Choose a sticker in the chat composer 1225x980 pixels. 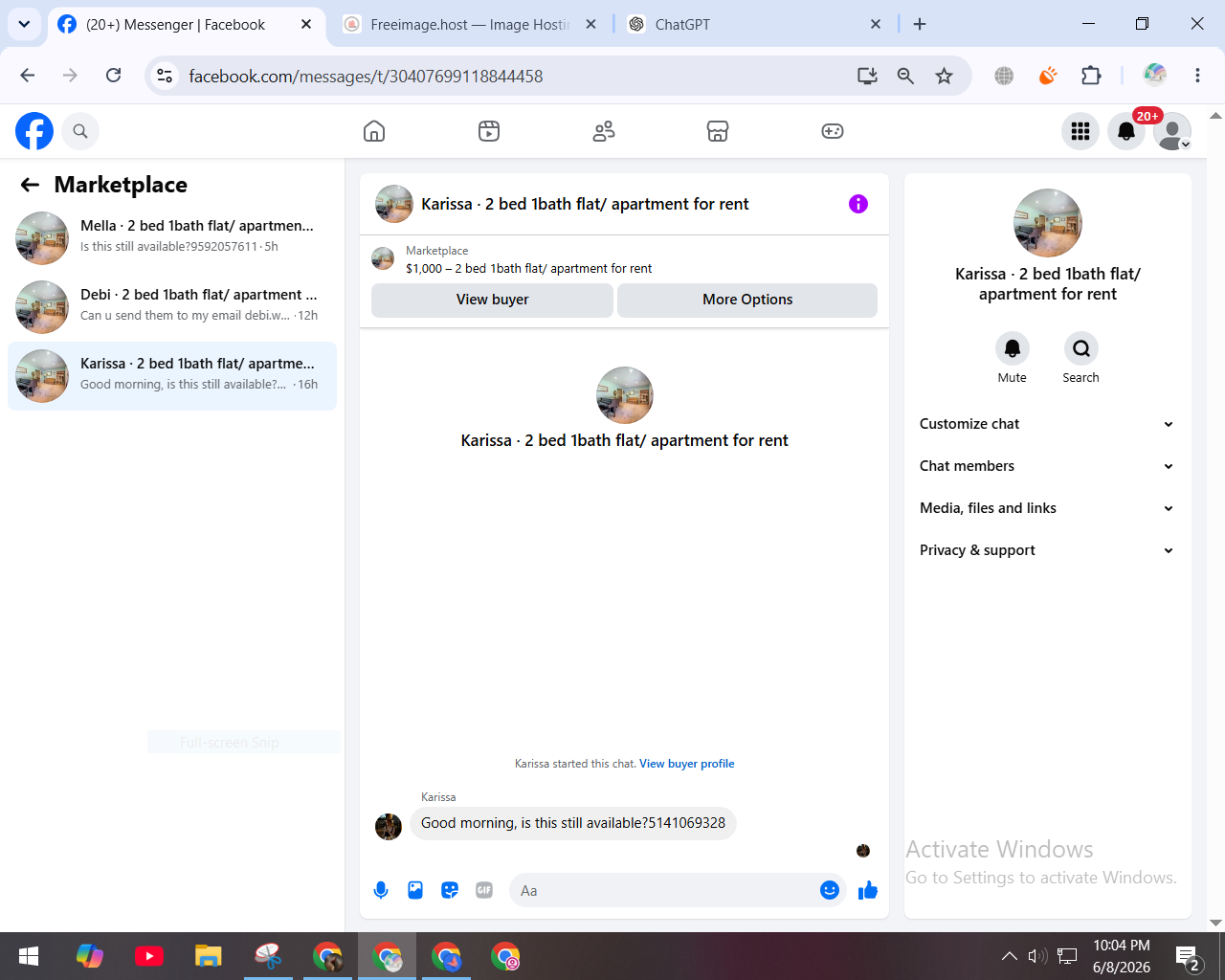[450, 890]
